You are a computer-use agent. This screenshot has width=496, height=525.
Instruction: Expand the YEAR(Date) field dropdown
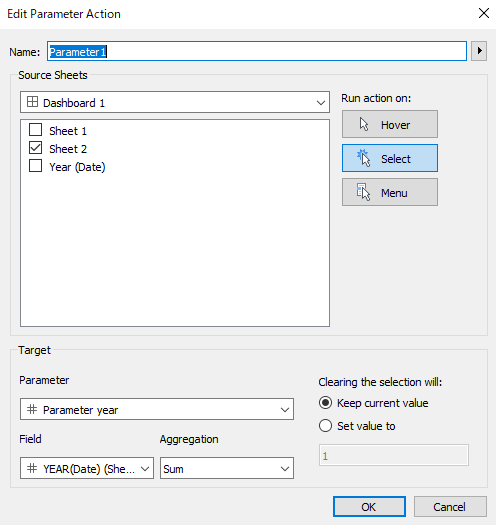tap(87, 468)
